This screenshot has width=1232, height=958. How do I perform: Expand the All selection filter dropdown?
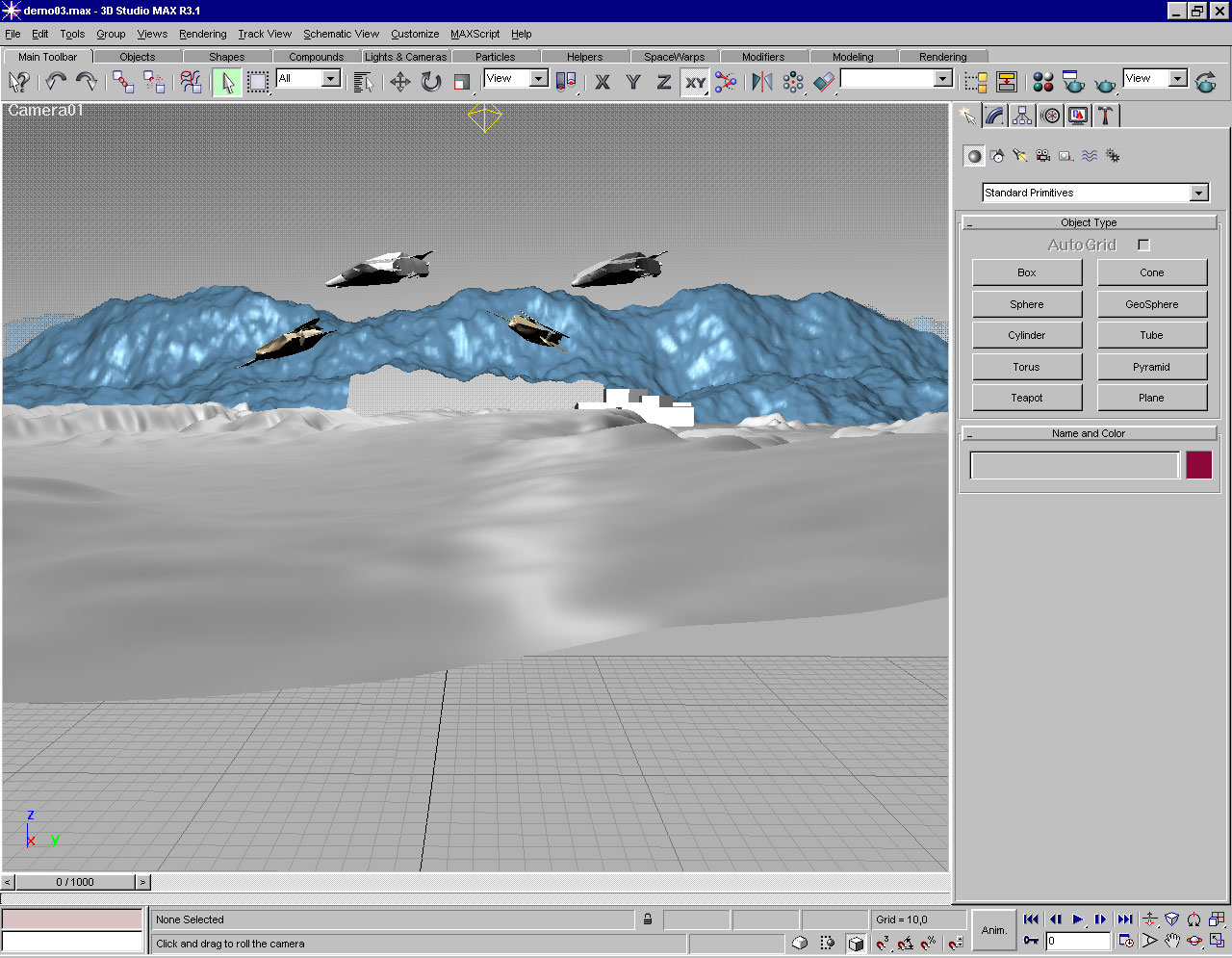(331, 78)
